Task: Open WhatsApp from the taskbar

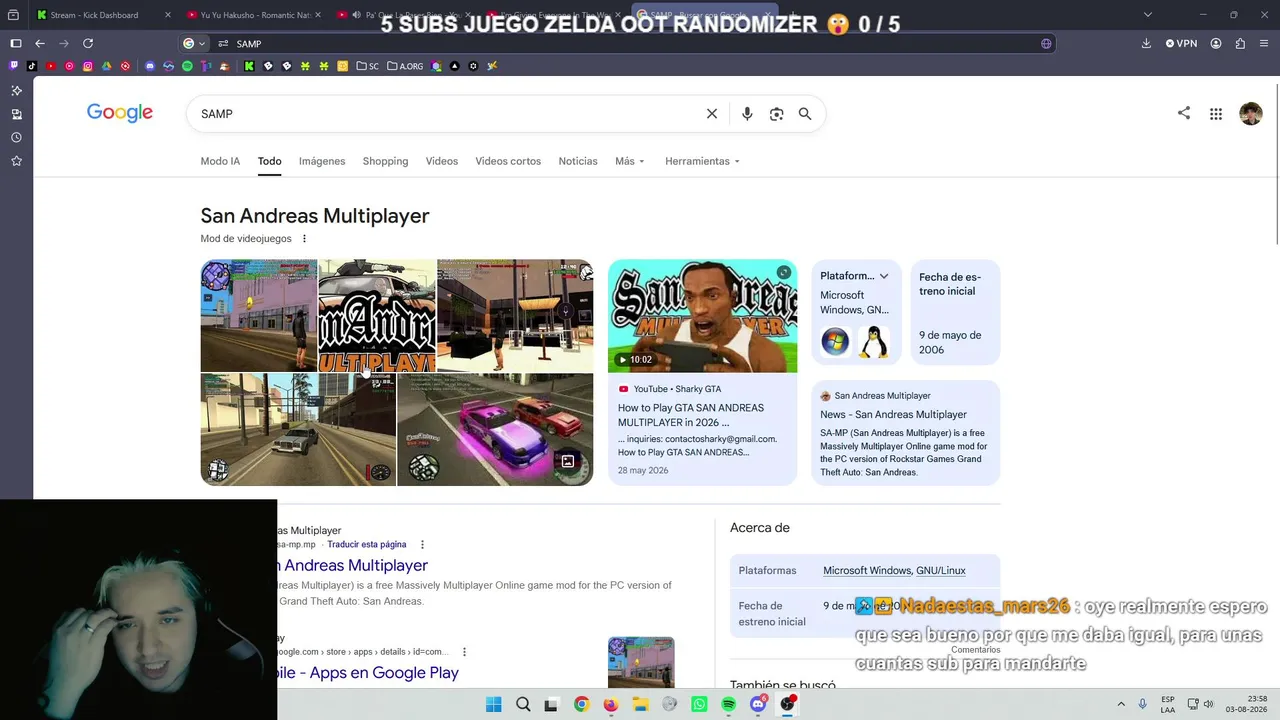Action: tap(699, 704)
